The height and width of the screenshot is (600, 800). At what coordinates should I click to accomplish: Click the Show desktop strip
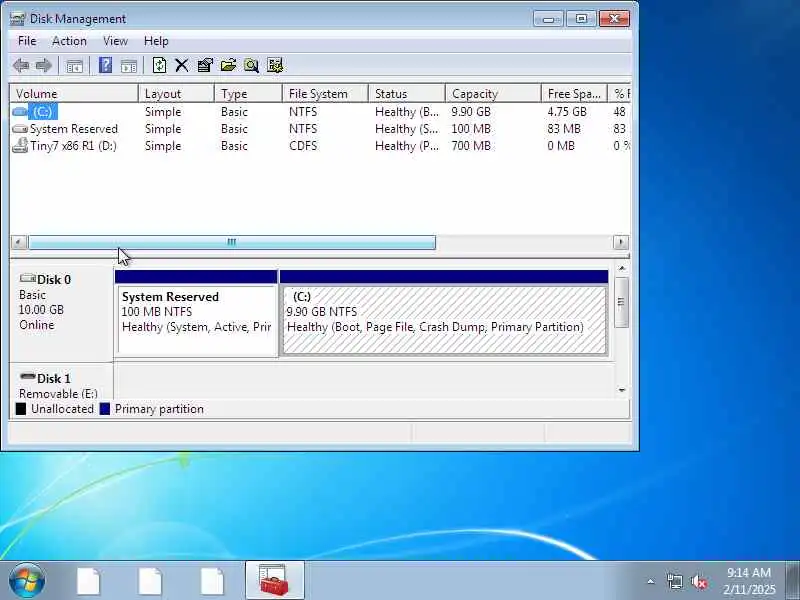point(793,580)
